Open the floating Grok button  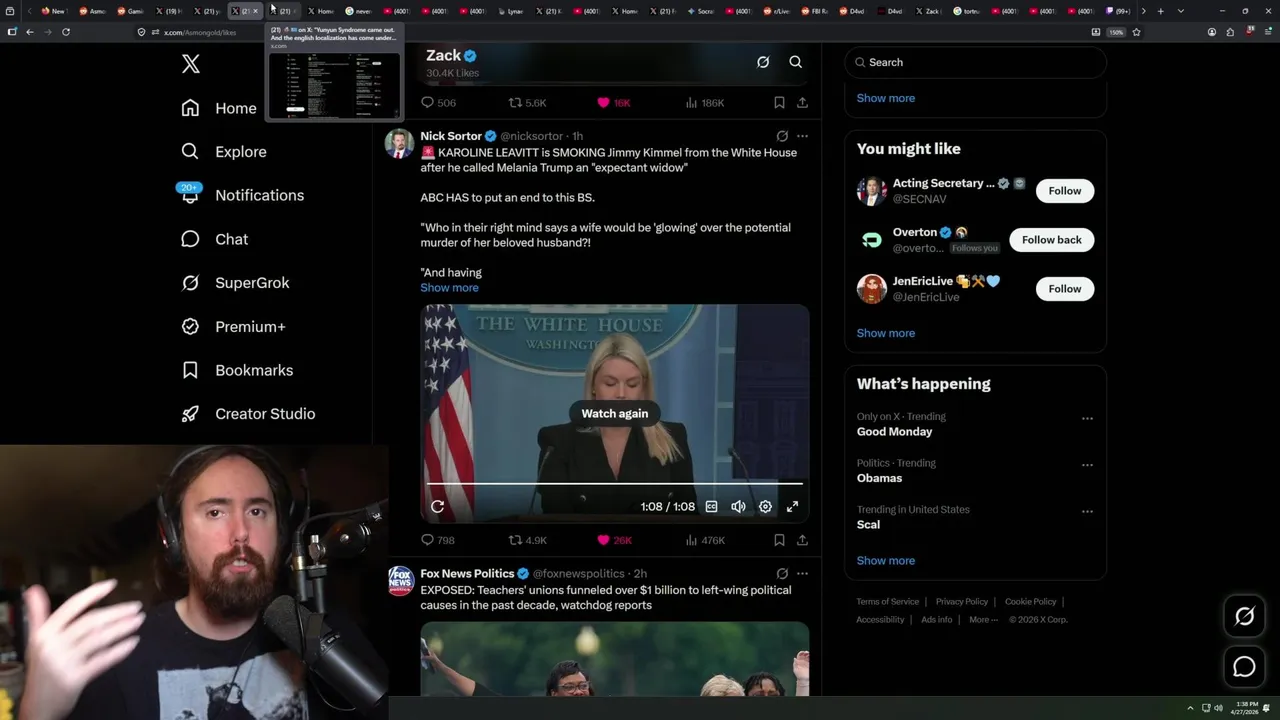pos(1244,617)
